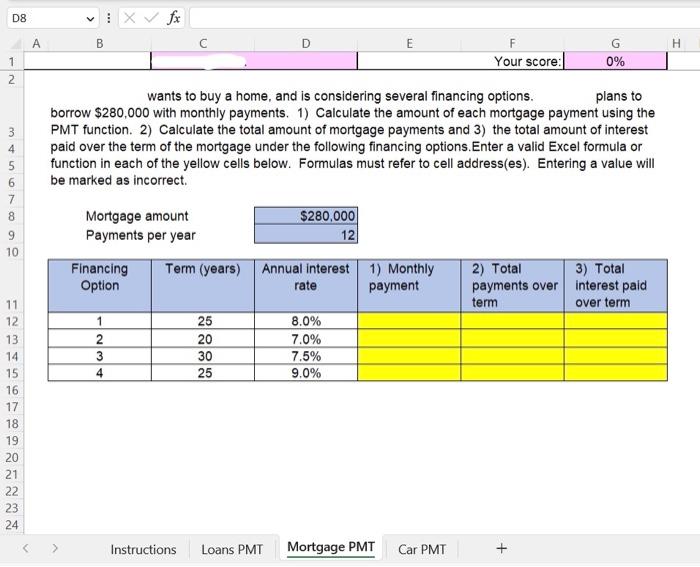This screenshot has width=700, height=567.
Task: Switch to the Loans PMT sheet tab
Action: (x=232, y=550)
